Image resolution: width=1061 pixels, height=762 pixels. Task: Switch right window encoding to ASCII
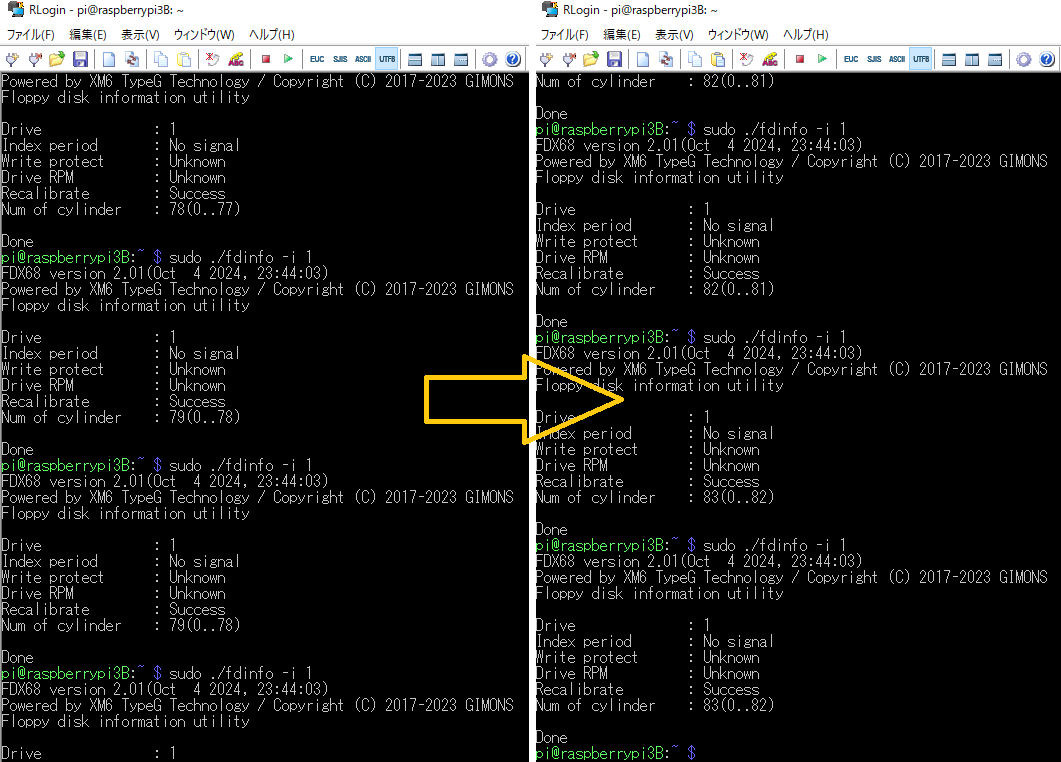(897, 59)
